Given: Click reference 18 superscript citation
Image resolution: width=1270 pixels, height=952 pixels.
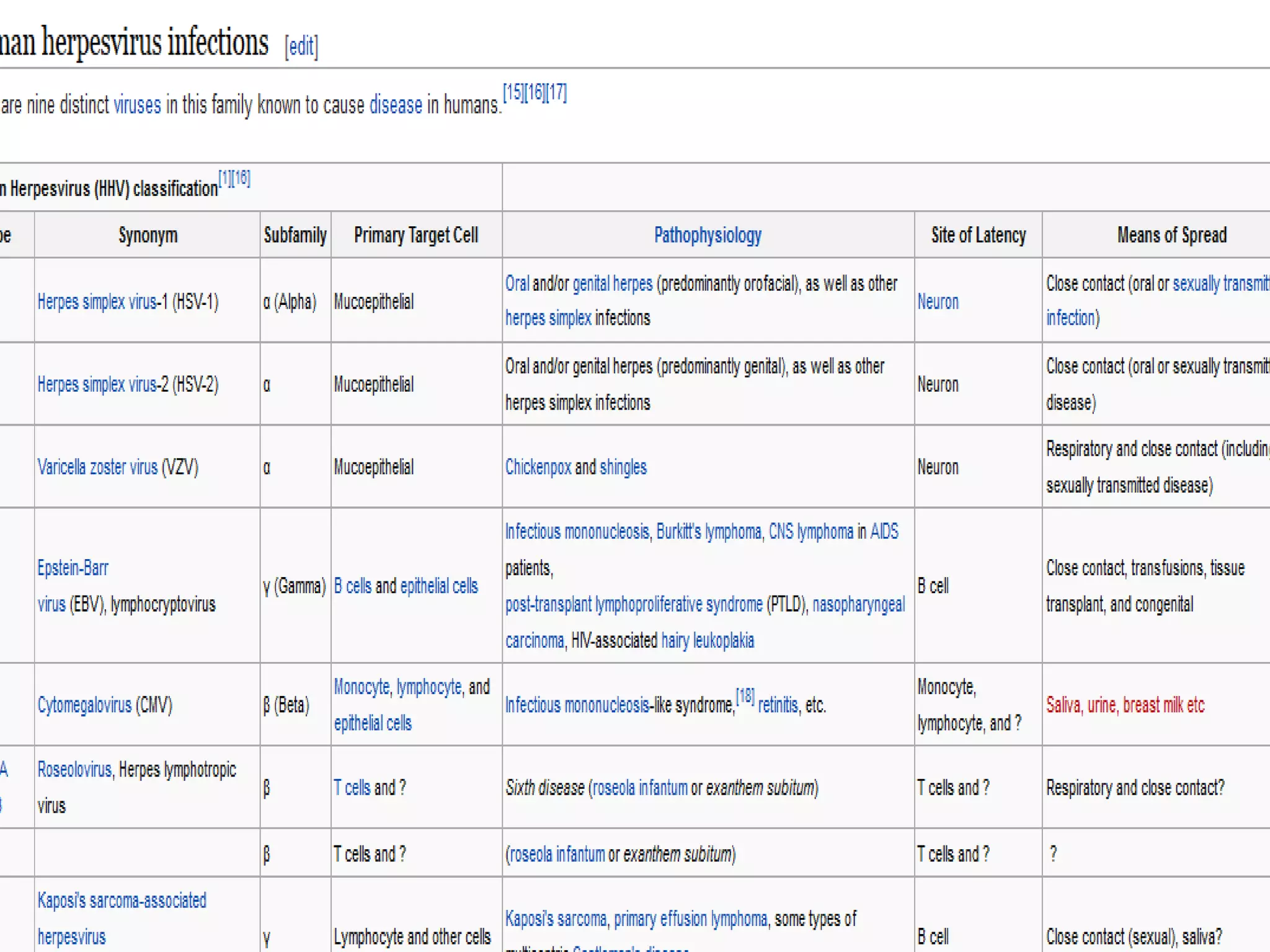Looking at the screenshot, I should tap(745, 696).
